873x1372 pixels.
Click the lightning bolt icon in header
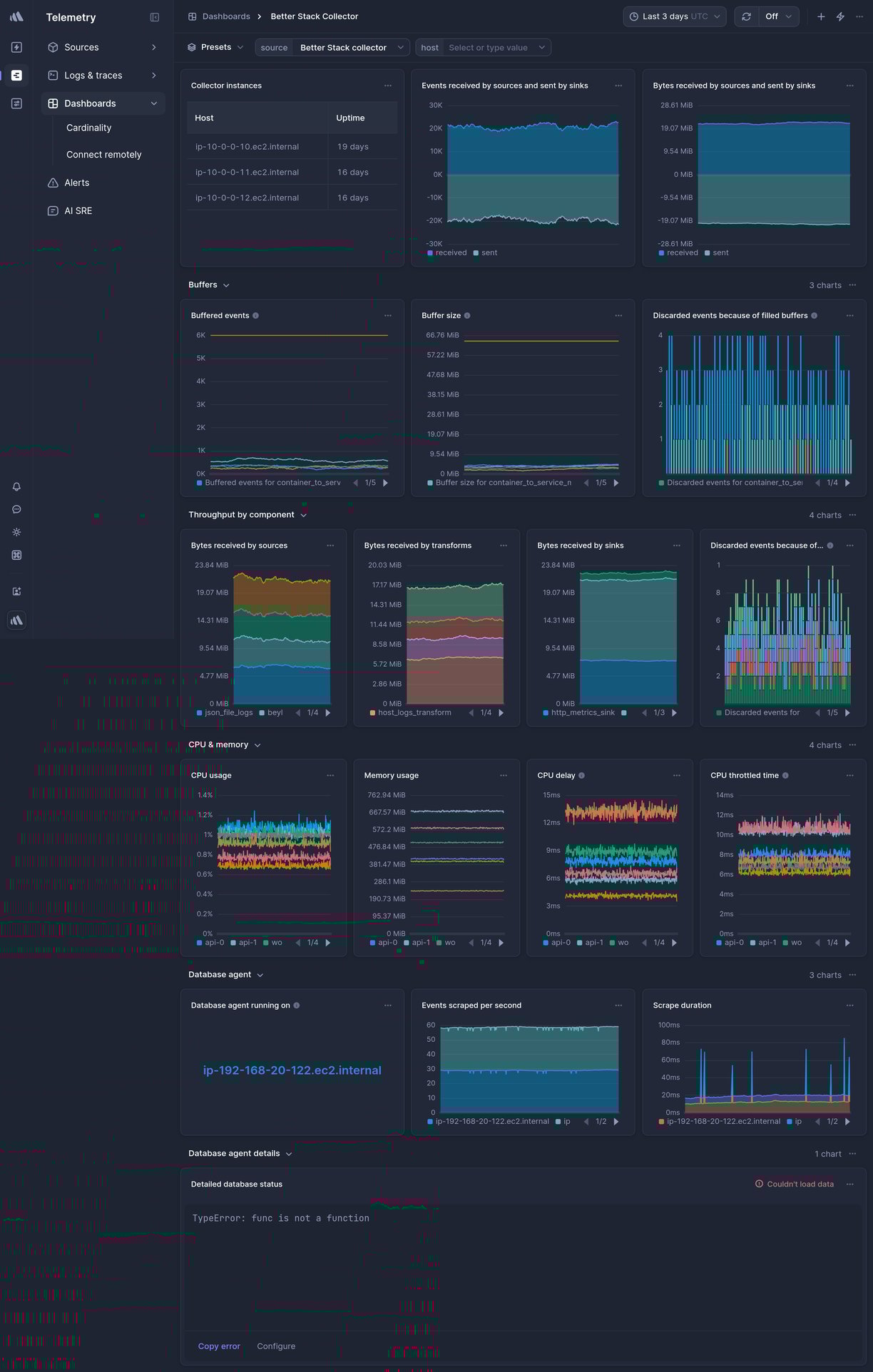(x=840, y=16)
